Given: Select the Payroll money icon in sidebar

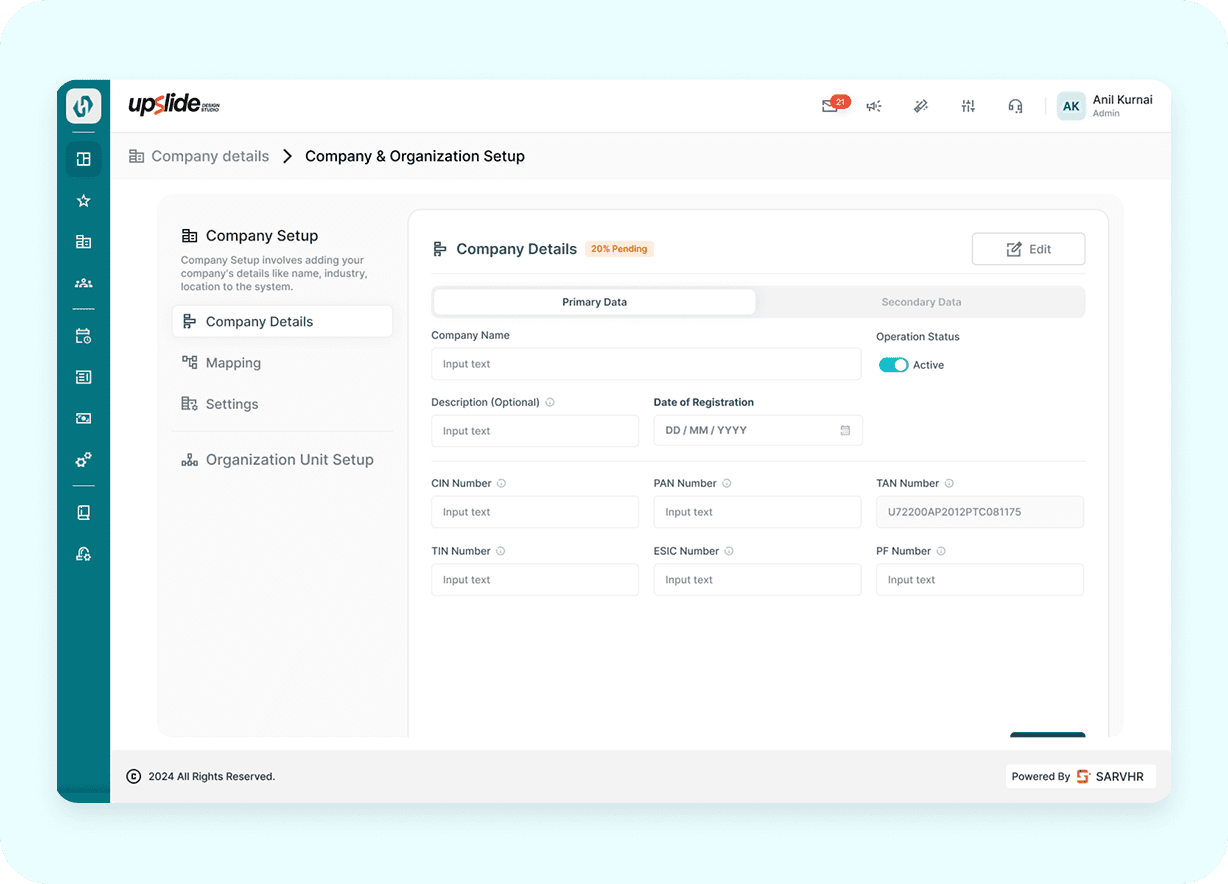Looking at the screenshot, I should point(82,418).
